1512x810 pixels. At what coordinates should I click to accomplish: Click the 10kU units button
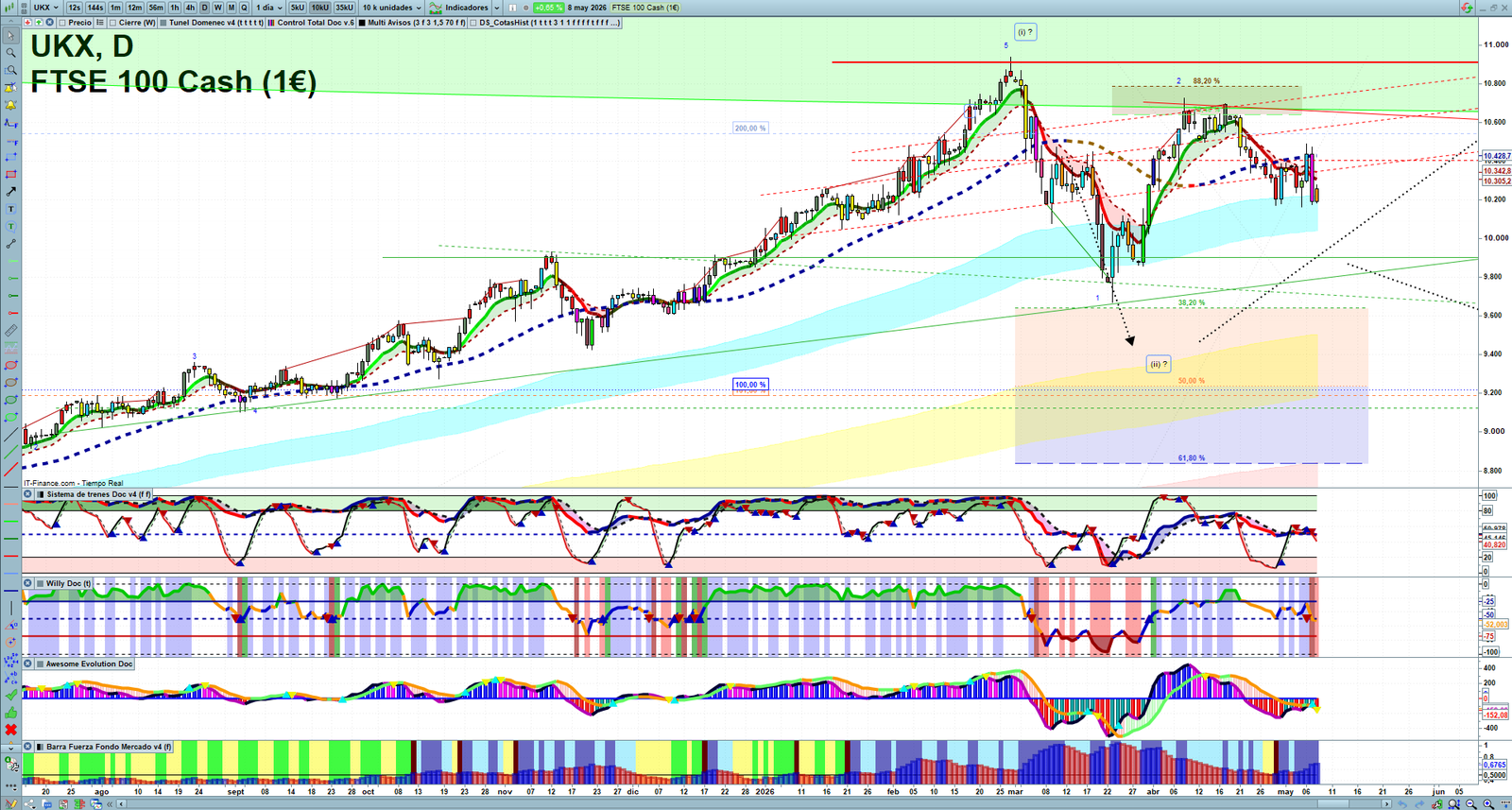pyautogui.click(x=320, y=8)
